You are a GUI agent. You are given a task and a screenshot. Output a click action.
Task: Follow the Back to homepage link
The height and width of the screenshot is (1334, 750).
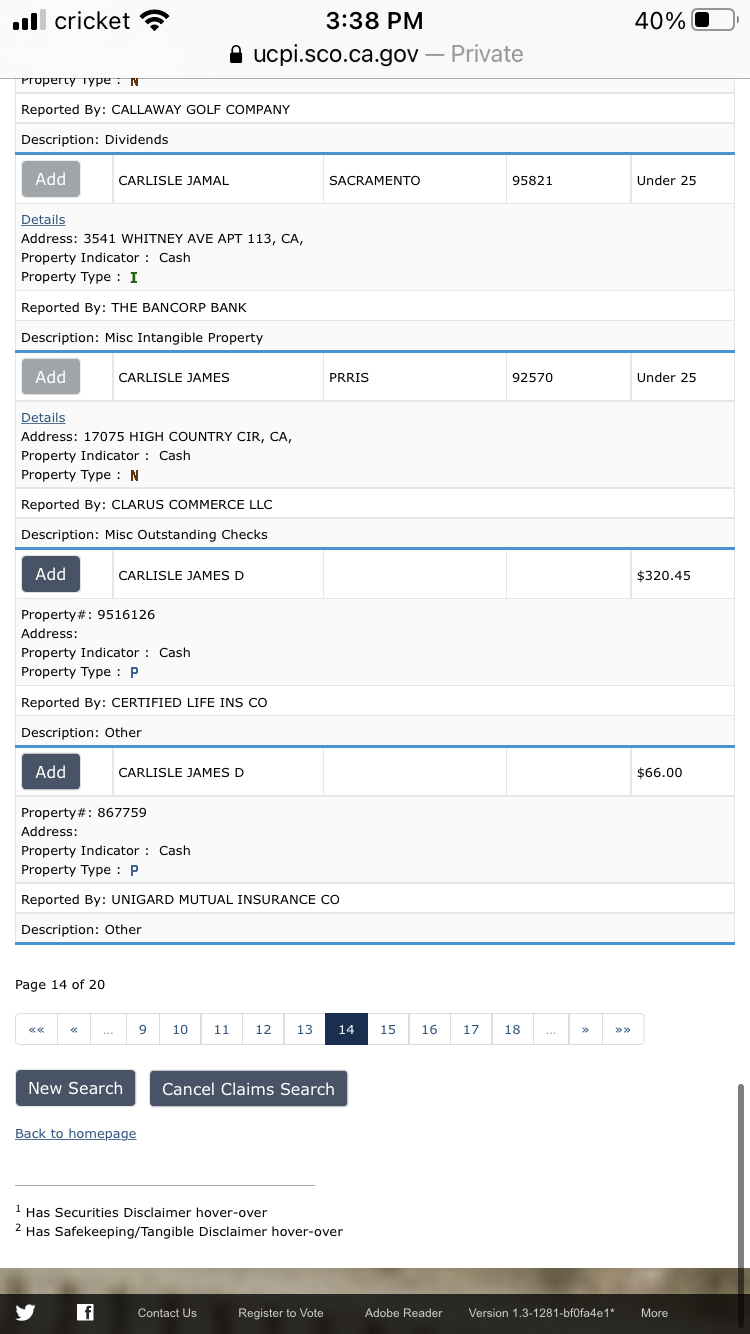76,1133
